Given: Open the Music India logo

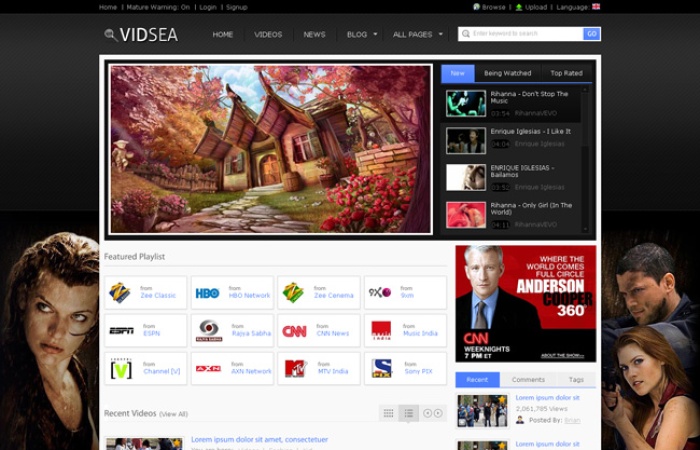Looking at the screenshot, I should (x=381, y=331).
